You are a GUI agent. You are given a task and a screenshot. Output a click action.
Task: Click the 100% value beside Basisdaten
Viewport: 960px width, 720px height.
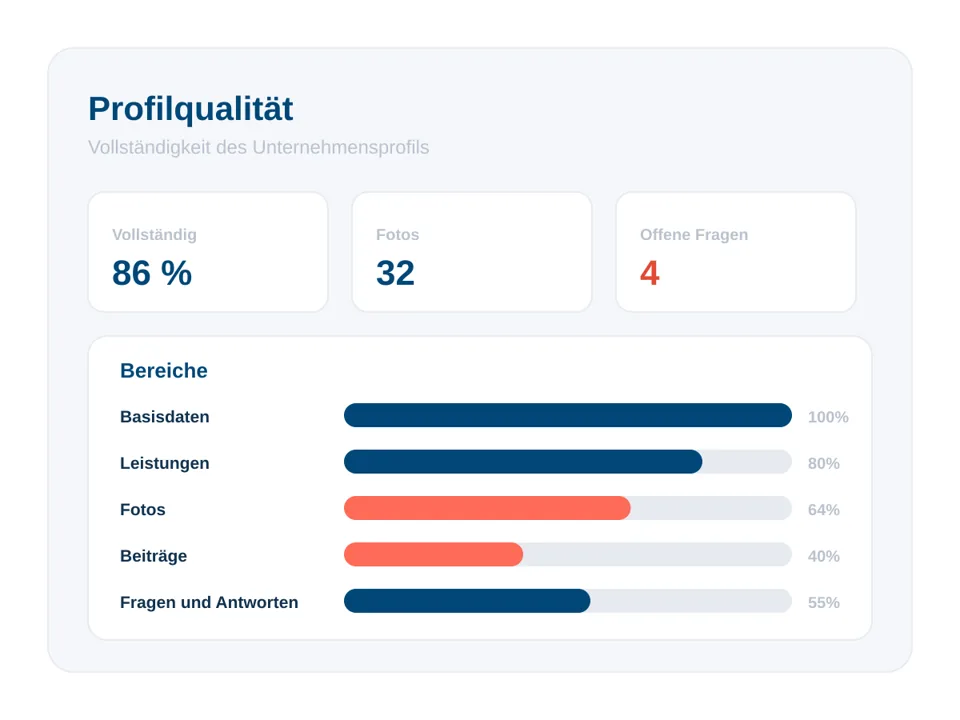point(828,417)
